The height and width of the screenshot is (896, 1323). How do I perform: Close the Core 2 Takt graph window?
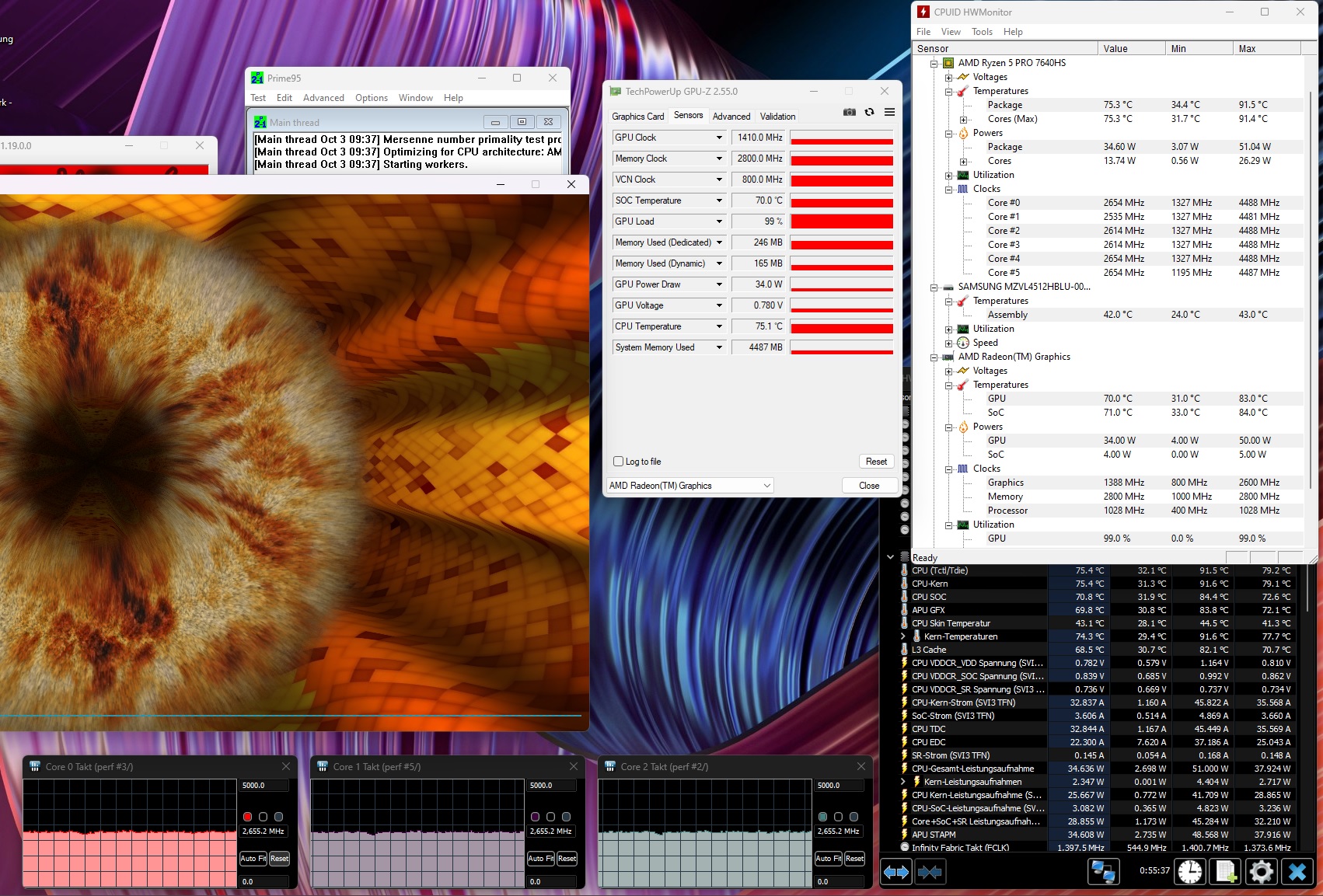point(861,766)
